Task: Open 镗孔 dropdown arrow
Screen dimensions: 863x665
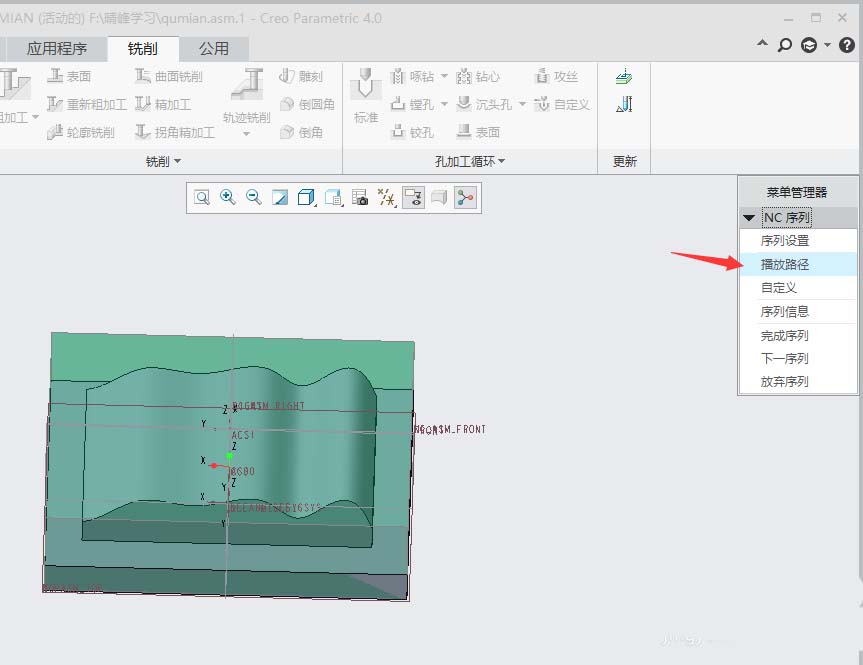Action: pos(444,104)
